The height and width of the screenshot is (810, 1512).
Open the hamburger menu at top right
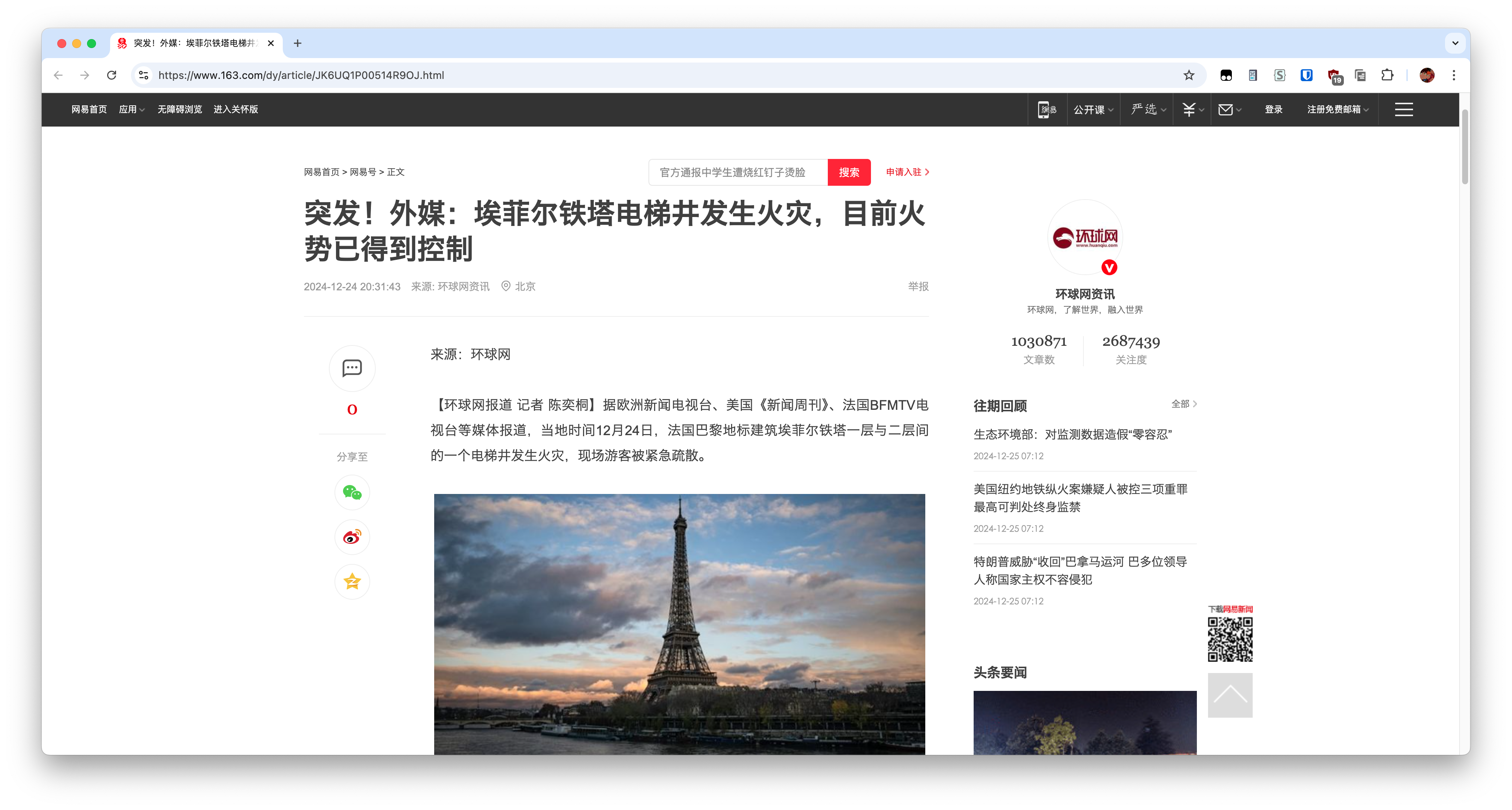click(1403, 109)
